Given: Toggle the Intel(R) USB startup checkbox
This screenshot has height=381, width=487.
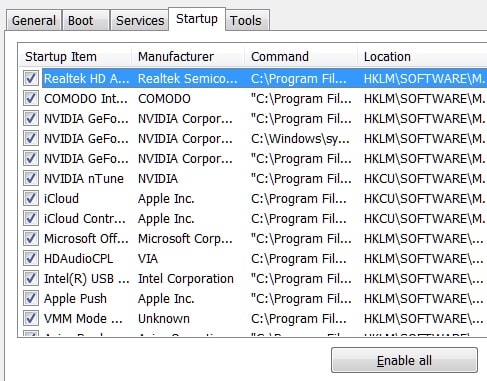Looking at the screenshot, I should [x=31, y=279].
